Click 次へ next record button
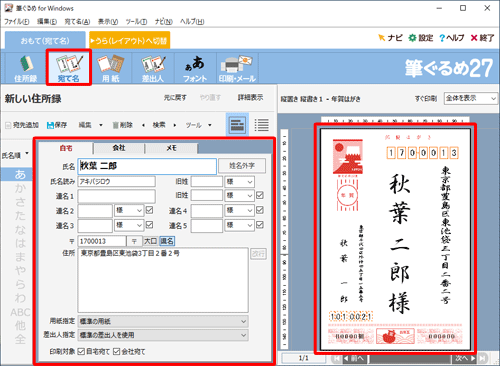This screenshot has height=366, width=500. tap(465, 358)
